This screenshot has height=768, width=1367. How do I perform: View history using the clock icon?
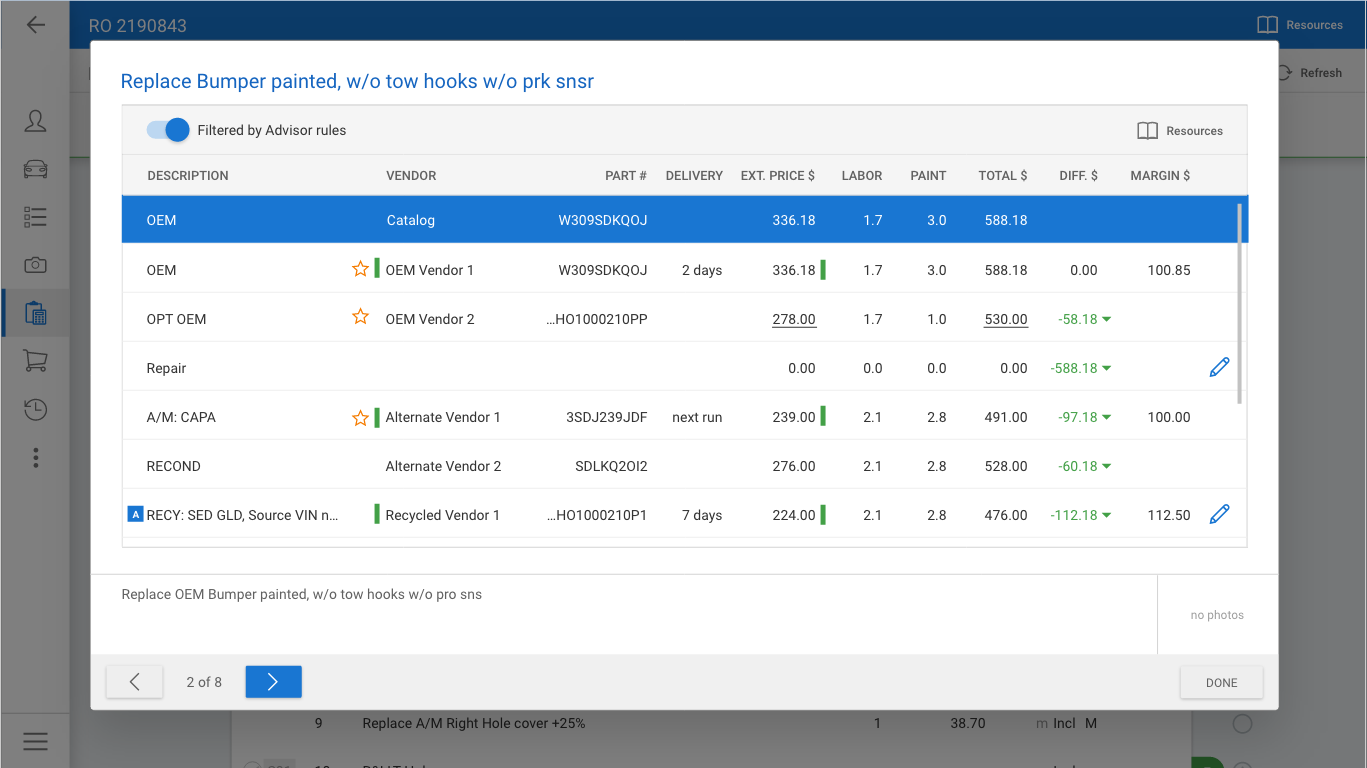pos(35,409)
